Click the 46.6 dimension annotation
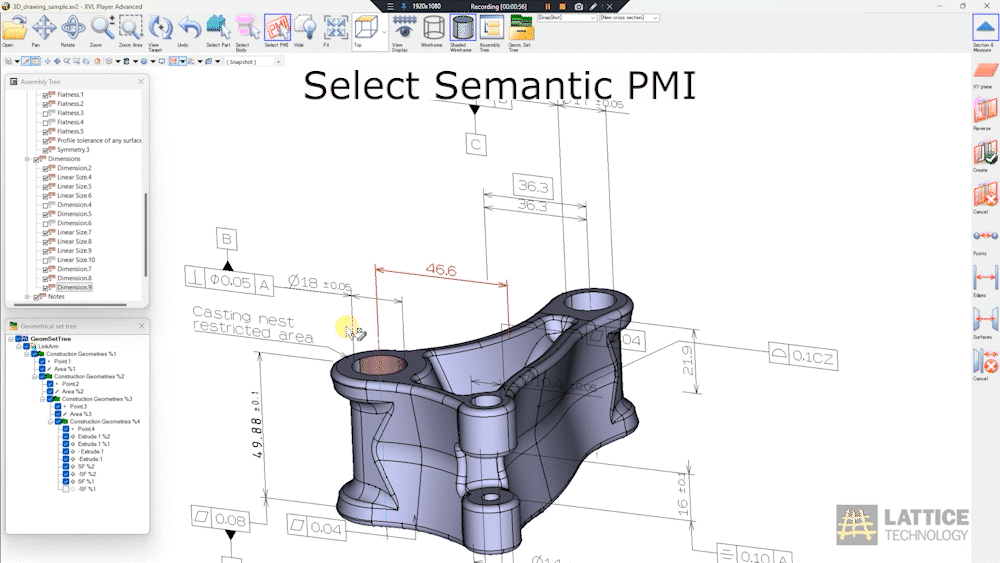The image size is (1000, 563). pos(441,270)
